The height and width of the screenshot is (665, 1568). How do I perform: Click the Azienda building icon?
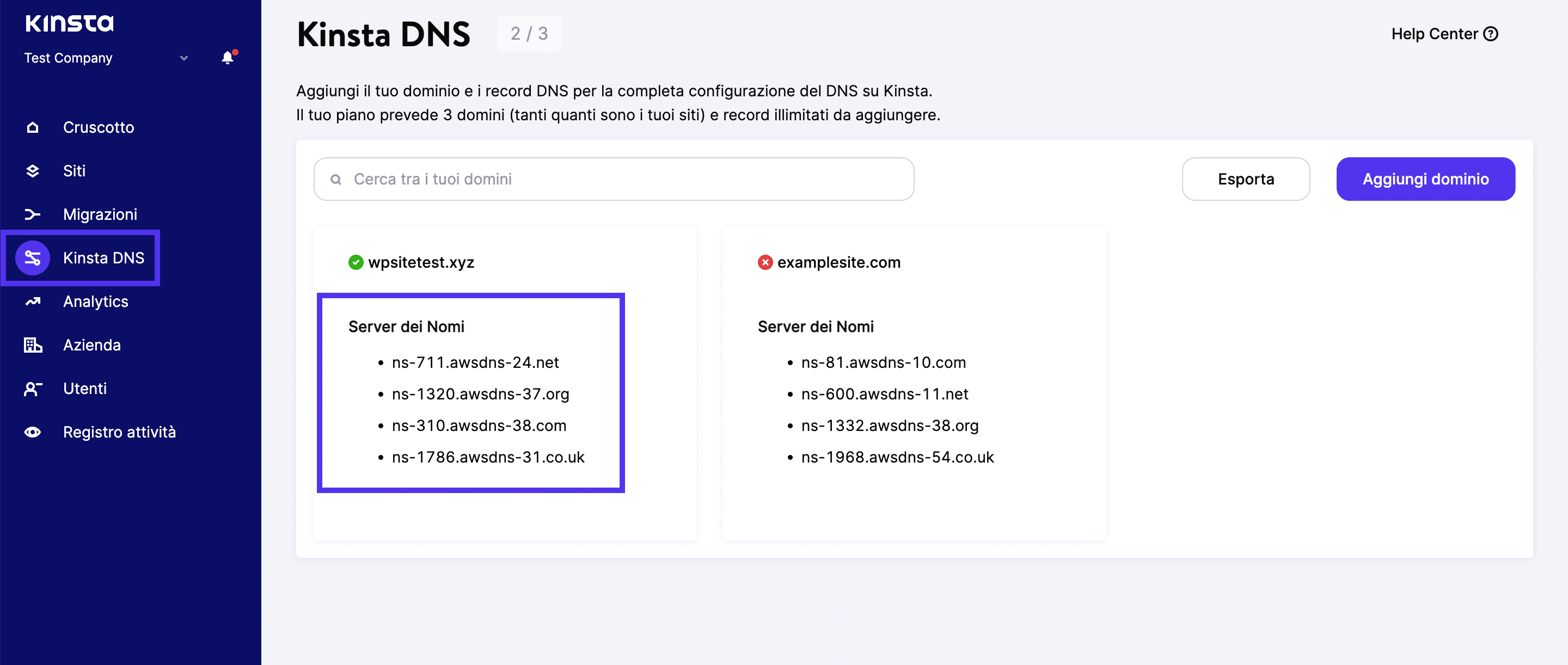32,345
